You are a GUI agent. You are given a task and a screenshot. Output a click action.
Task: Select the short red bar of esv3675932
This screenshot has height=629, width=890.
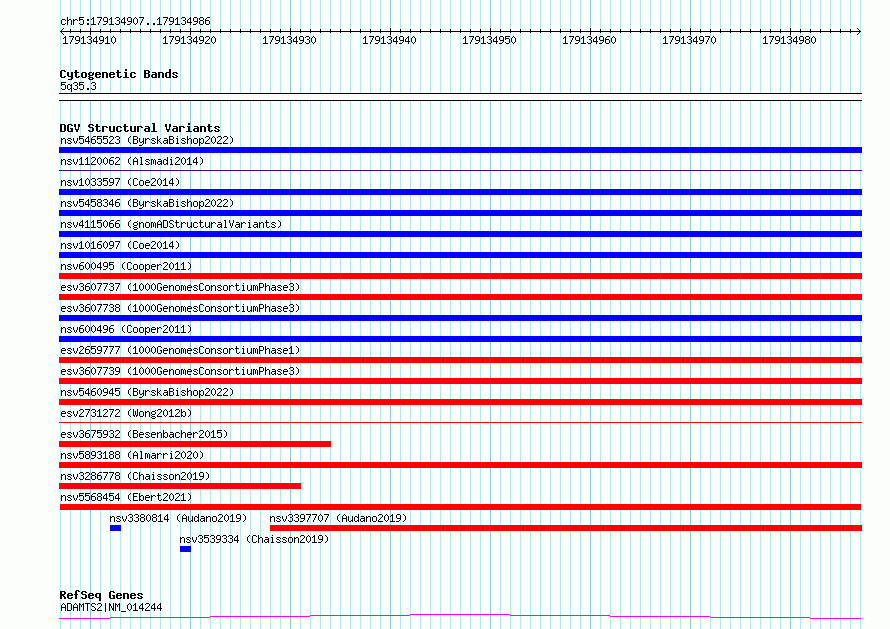click(x=195, y=444)
